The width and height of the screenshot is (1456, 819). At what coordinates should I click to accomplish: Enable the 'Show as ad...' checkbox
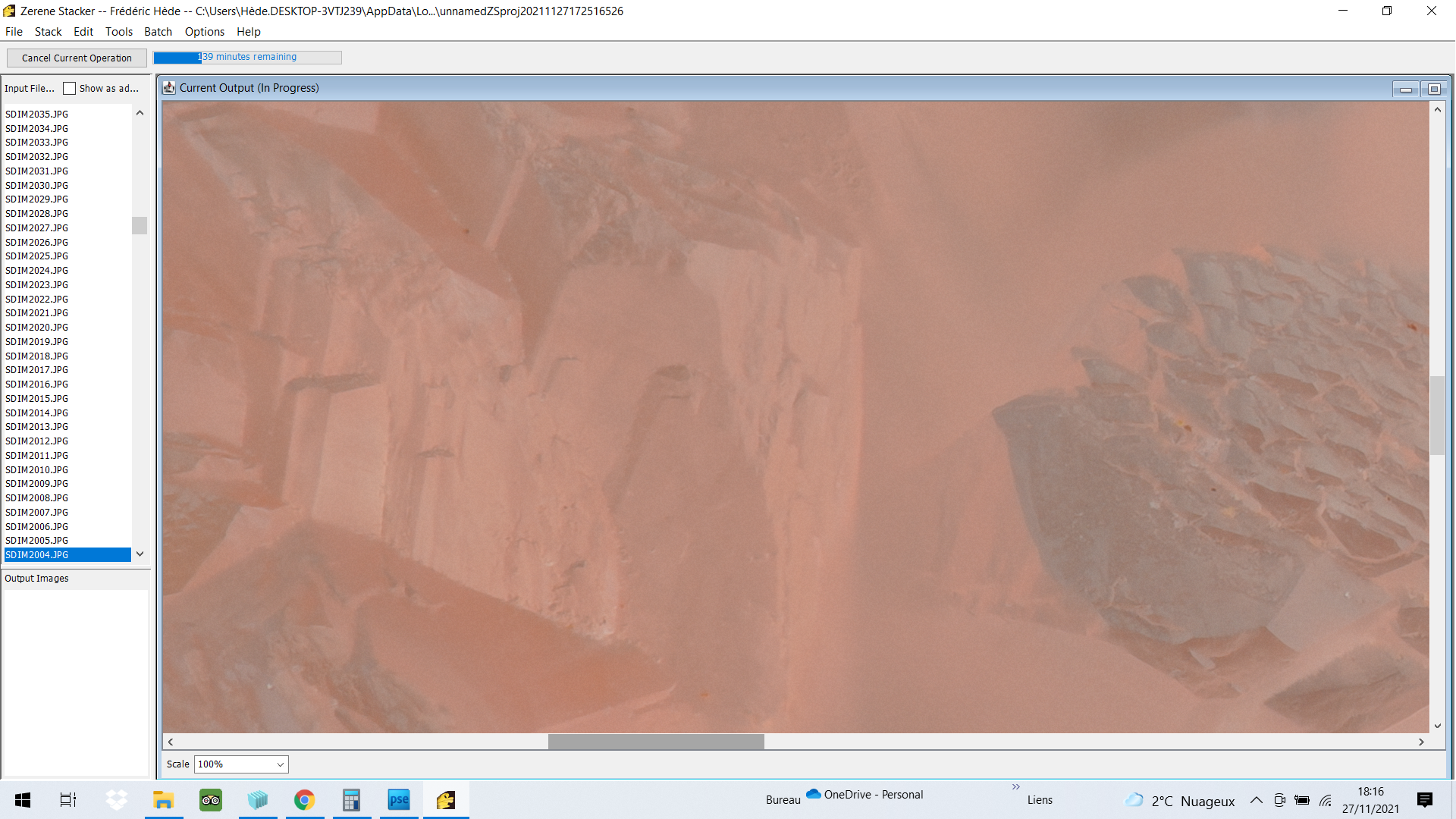click(x=70, y=89)
